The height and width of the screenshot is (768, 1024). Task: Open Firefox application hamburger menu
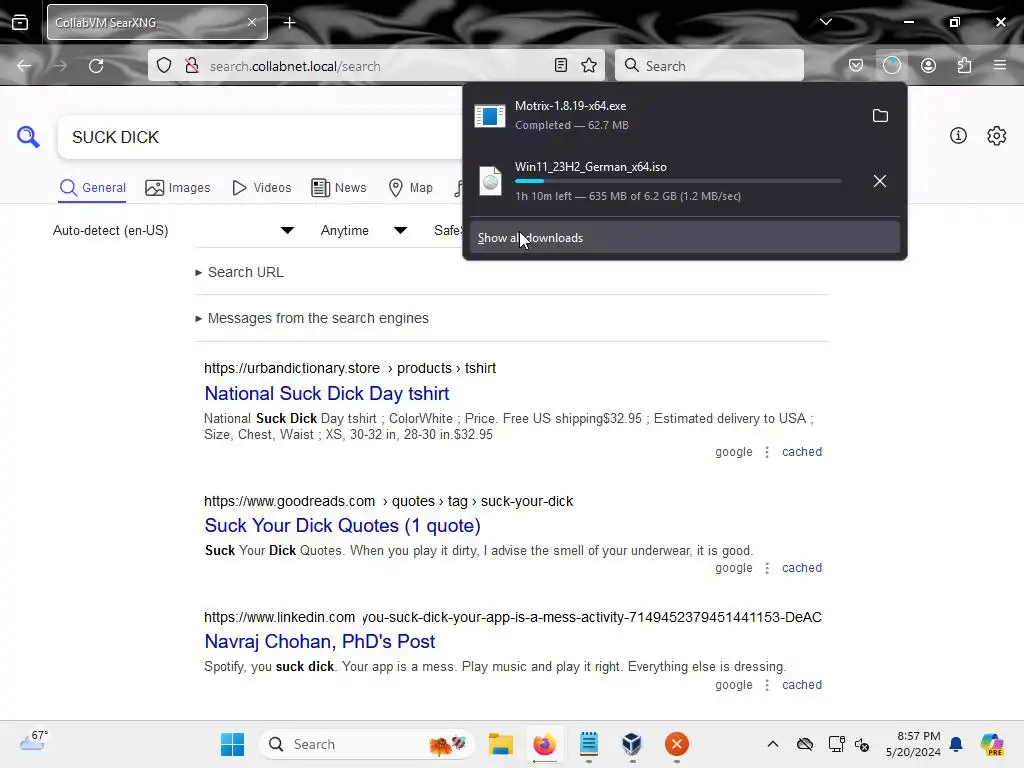point(1000,65)
